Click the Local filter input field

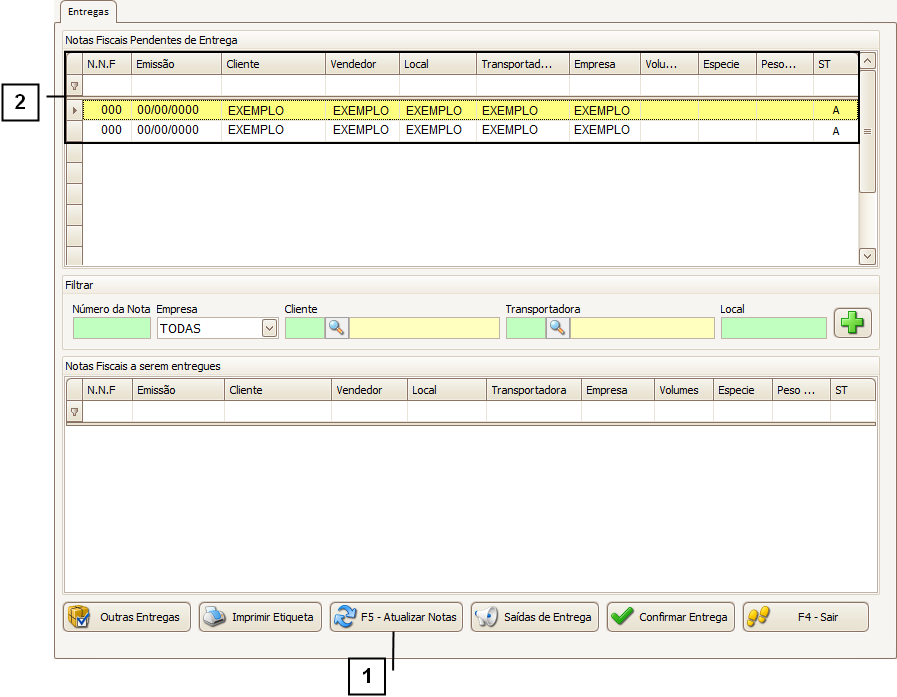(x=773, y=328)
